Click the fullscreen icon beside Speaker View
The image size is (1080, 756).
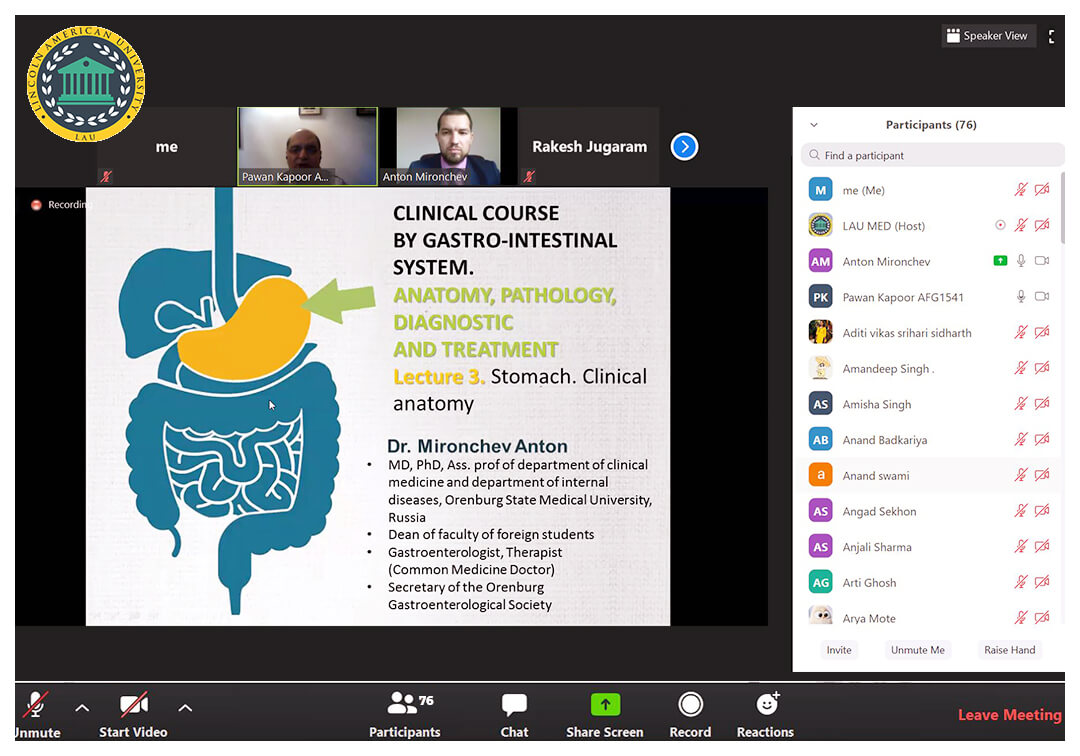click(x=1051, y=36)
